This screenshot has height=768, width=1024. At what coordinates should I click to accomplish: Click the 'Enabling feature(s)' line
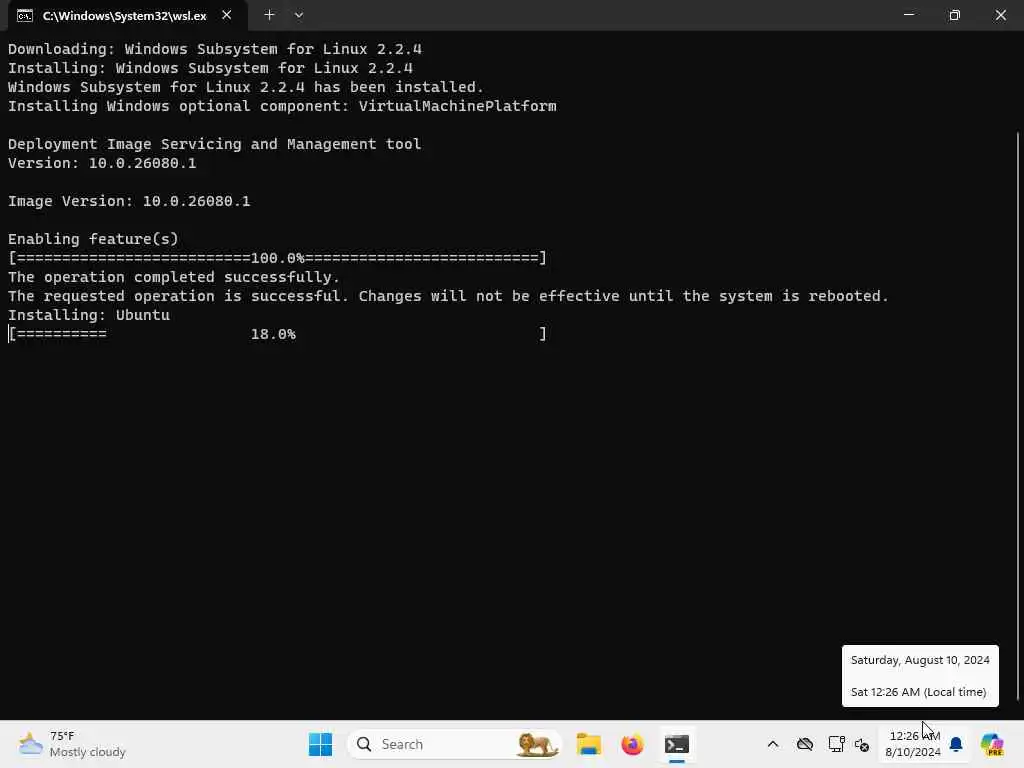pyautogui.click(x=93, y=239)
